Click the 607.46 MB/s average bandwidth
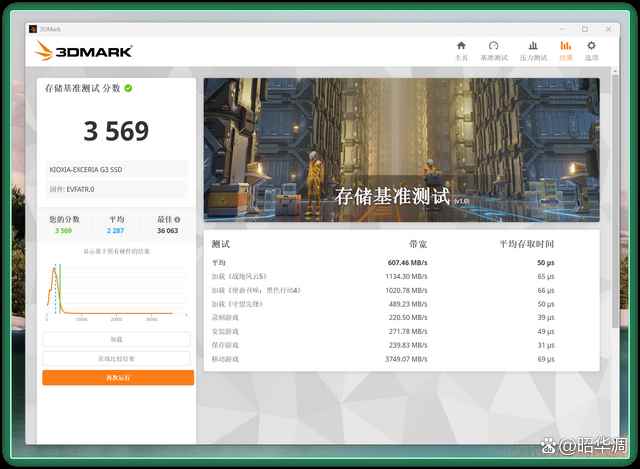The width and height of the screenshot is (640, 469). click(x=407, y=262)
